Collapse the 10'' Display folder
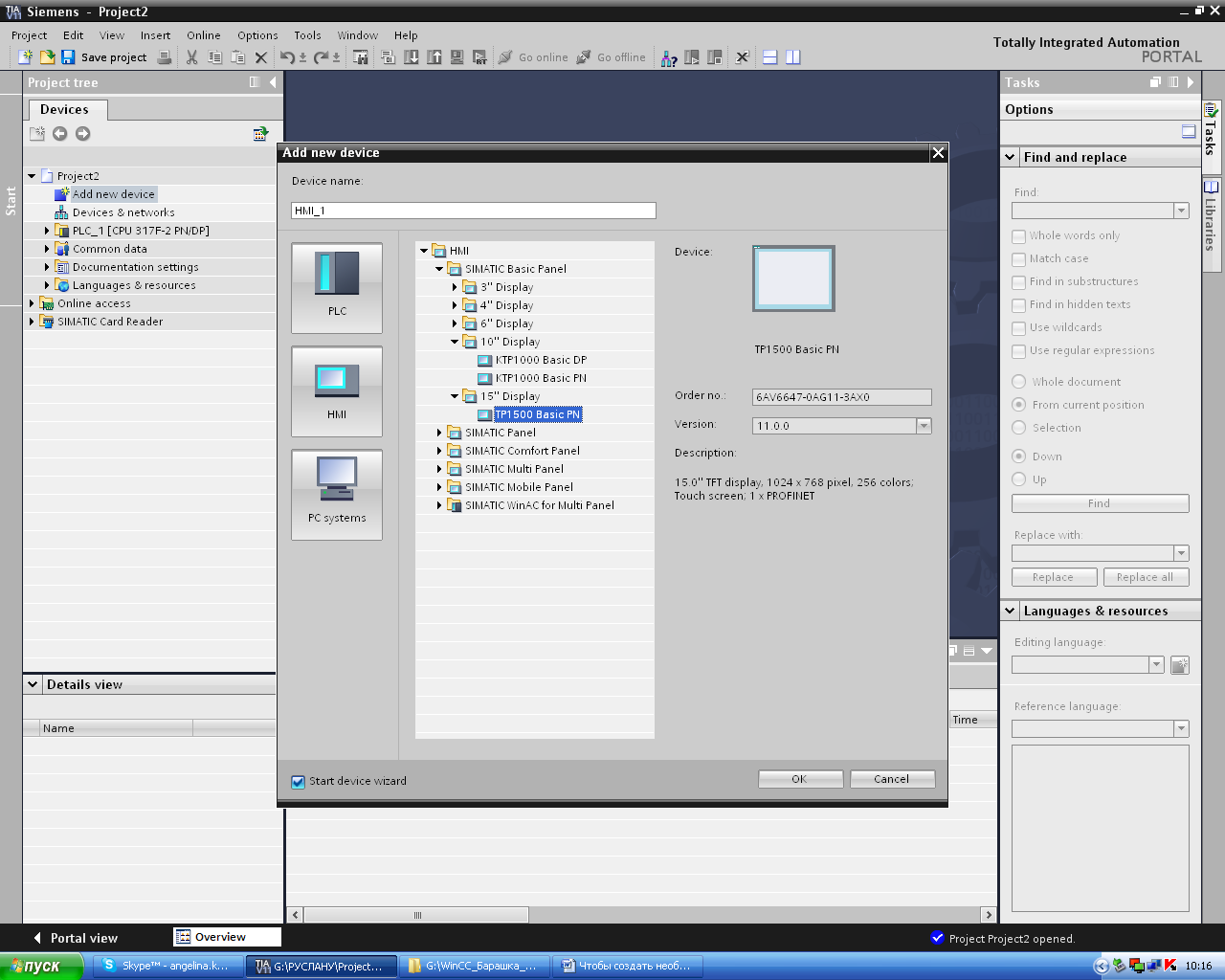Screen dimensions: 1225x980 455,342
